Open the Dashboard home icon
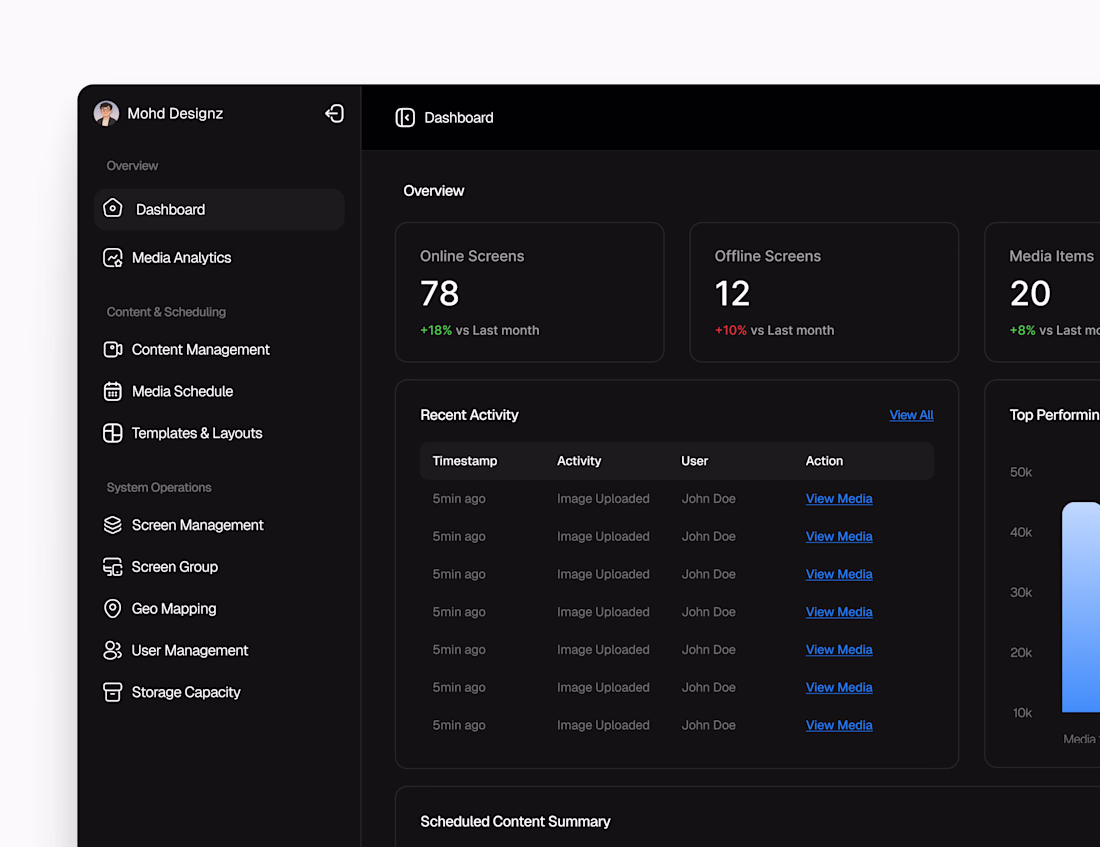The image size is (1100, 847). point(113,209)
